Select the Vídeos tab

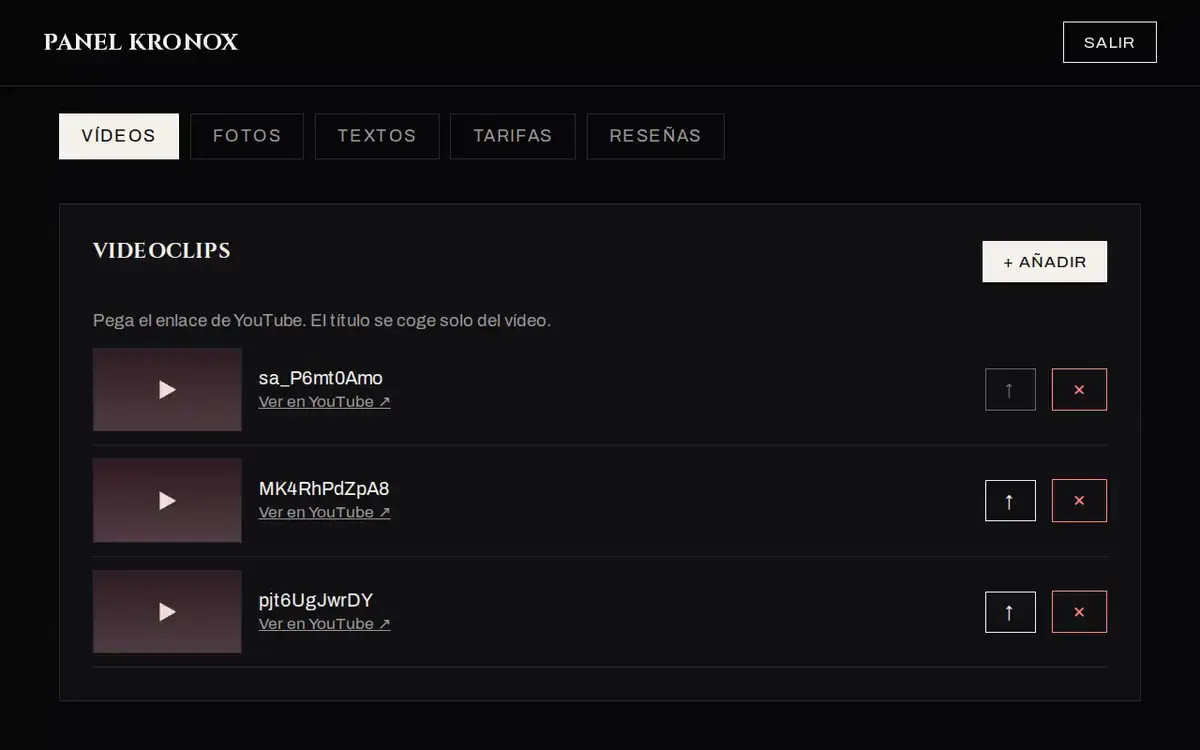pos(119,136)
